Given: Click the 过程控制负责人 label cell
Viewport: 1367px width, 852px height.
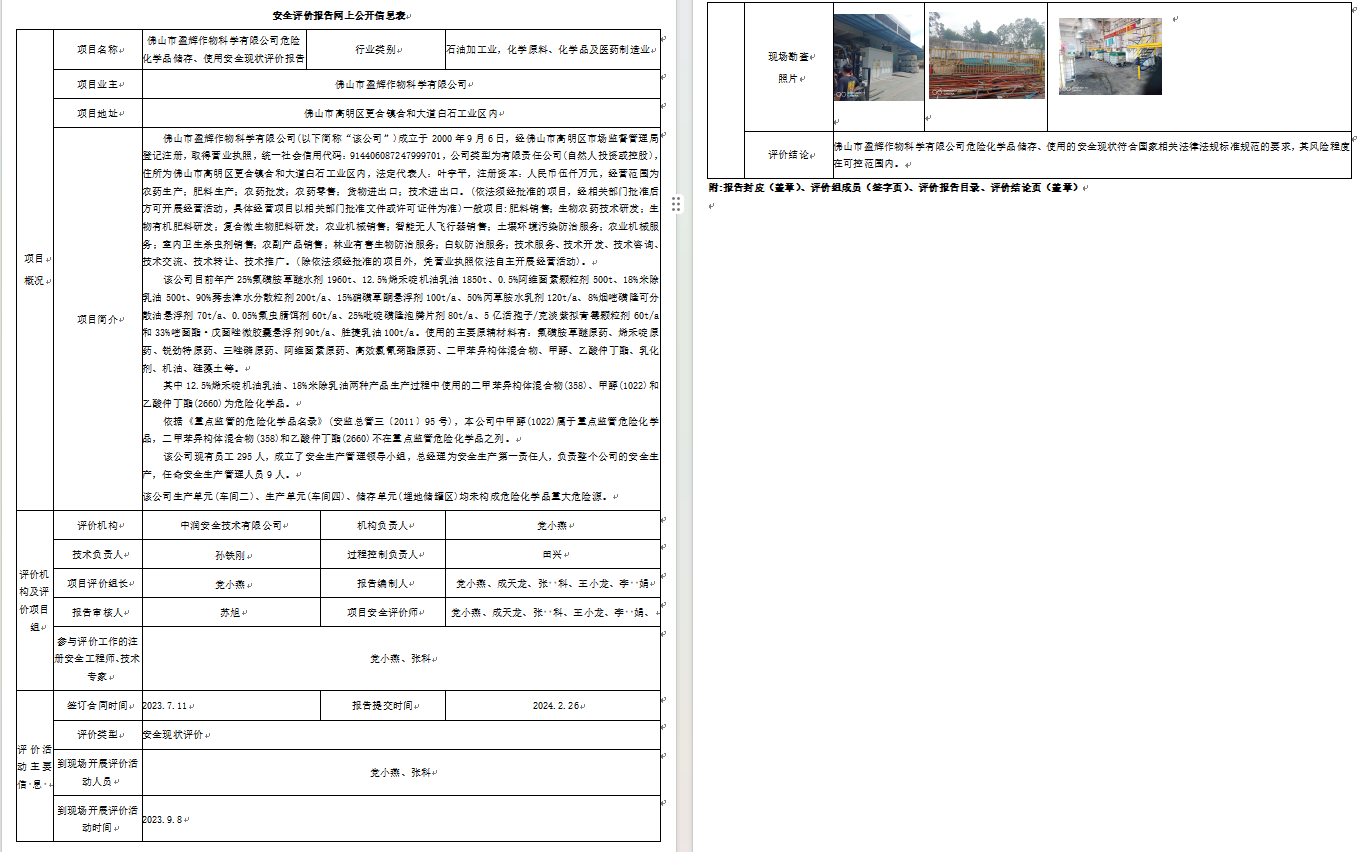Looking at the screenshot, I should tap(383, 554).
